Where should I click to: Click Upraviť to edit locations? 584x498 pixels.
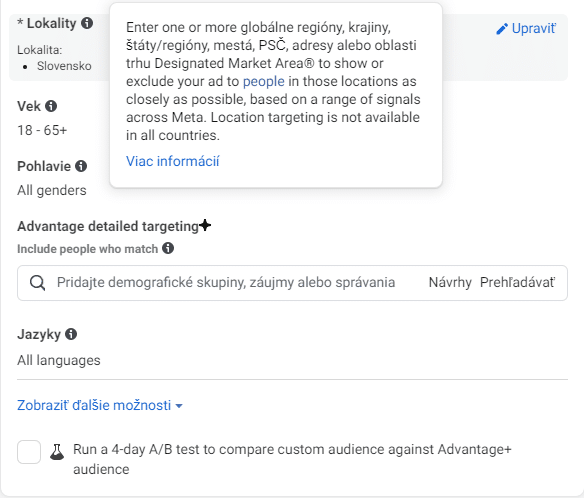(x=533, y=29)
